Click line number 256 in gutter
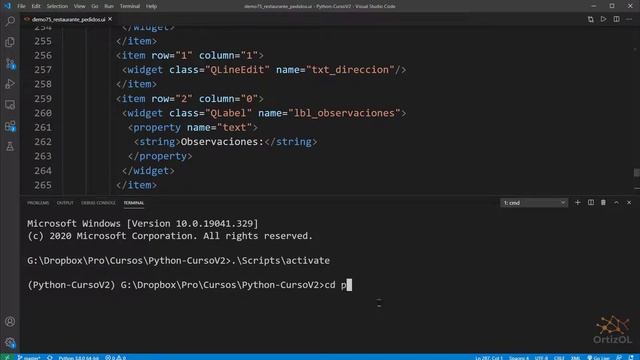 tap(43, 56)
